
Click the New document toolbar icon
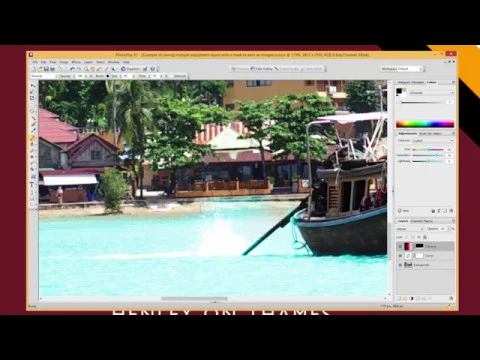34,69
